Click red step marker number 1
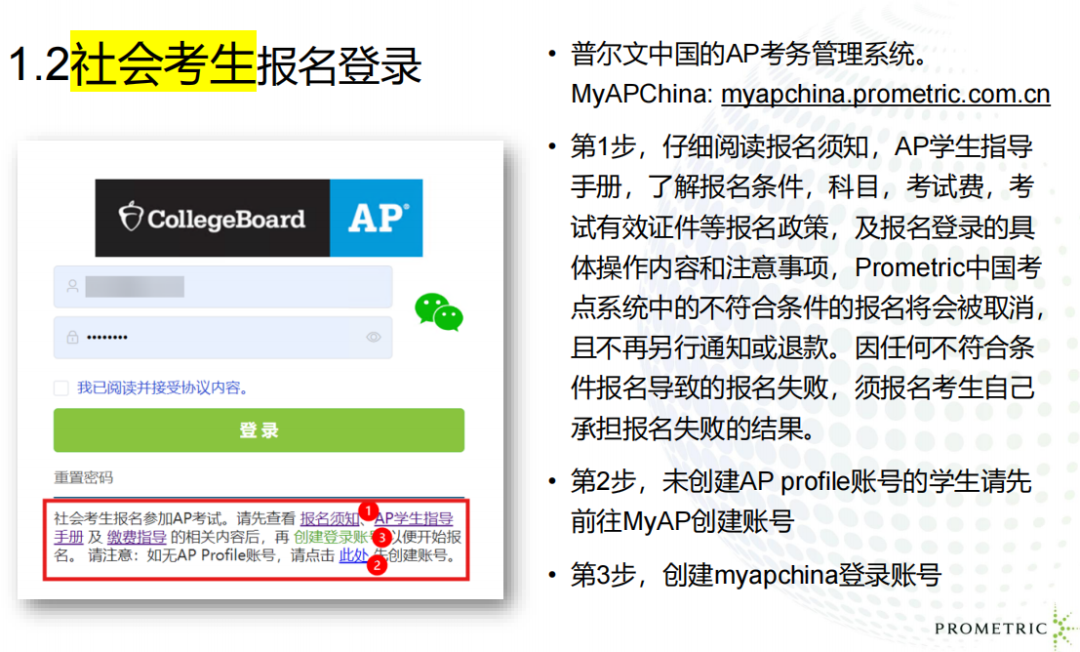Screen dimensions: 1080x652 (367, 510)
